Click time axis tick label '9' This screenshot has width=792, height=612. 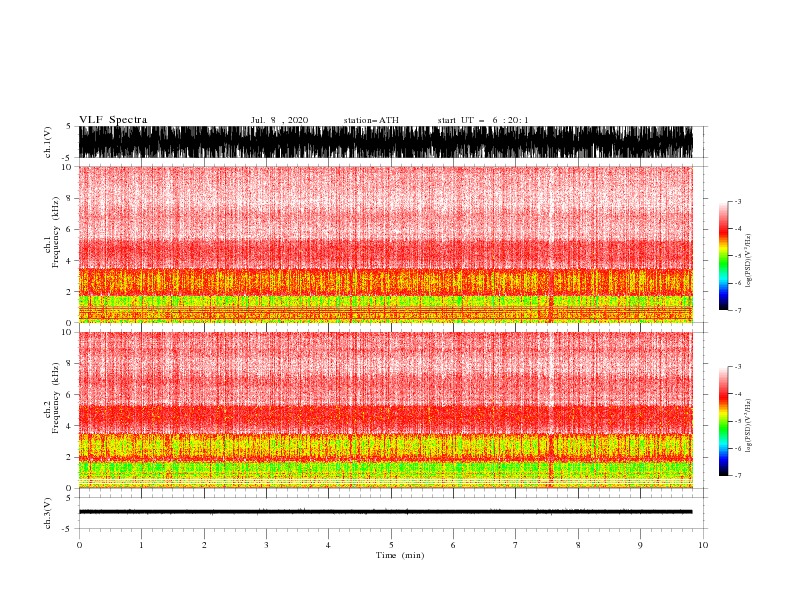pos(640,545)
